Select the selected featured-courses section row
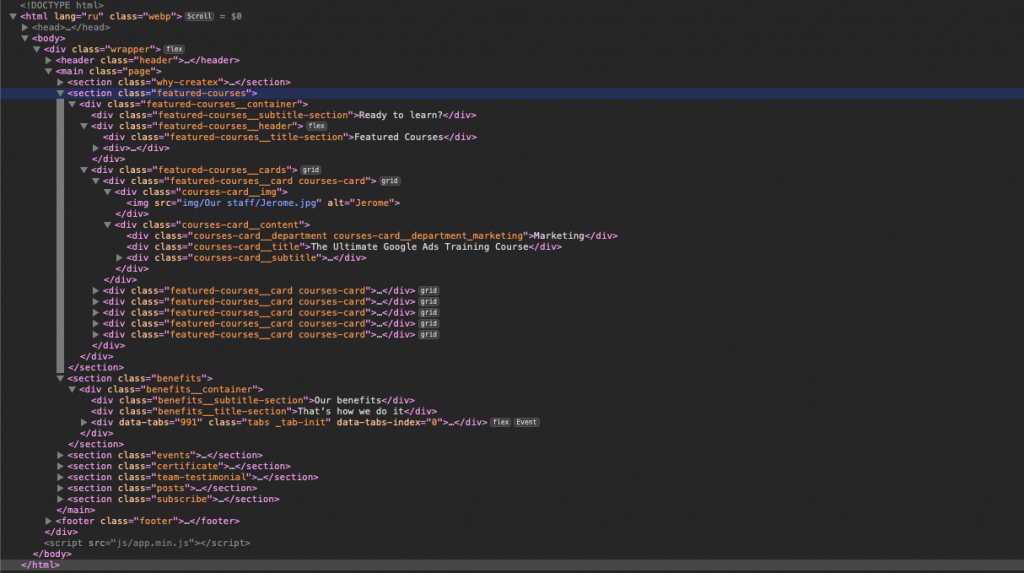The height and width of the screenshot is (573, 1024). (x=512, y=93)
